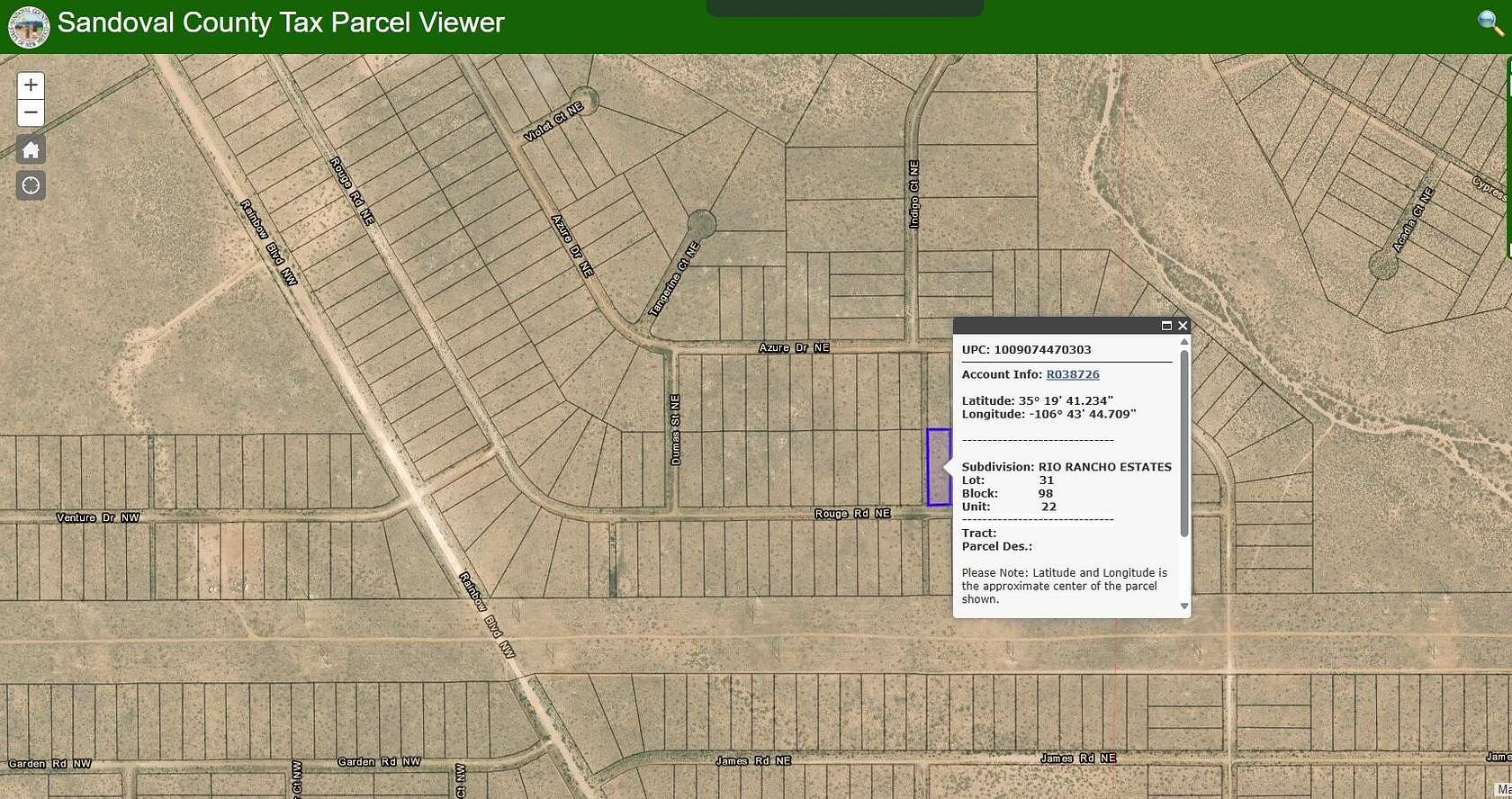Click the Sandoval County Tax Parcel Viewer title

tap(281, 22)
